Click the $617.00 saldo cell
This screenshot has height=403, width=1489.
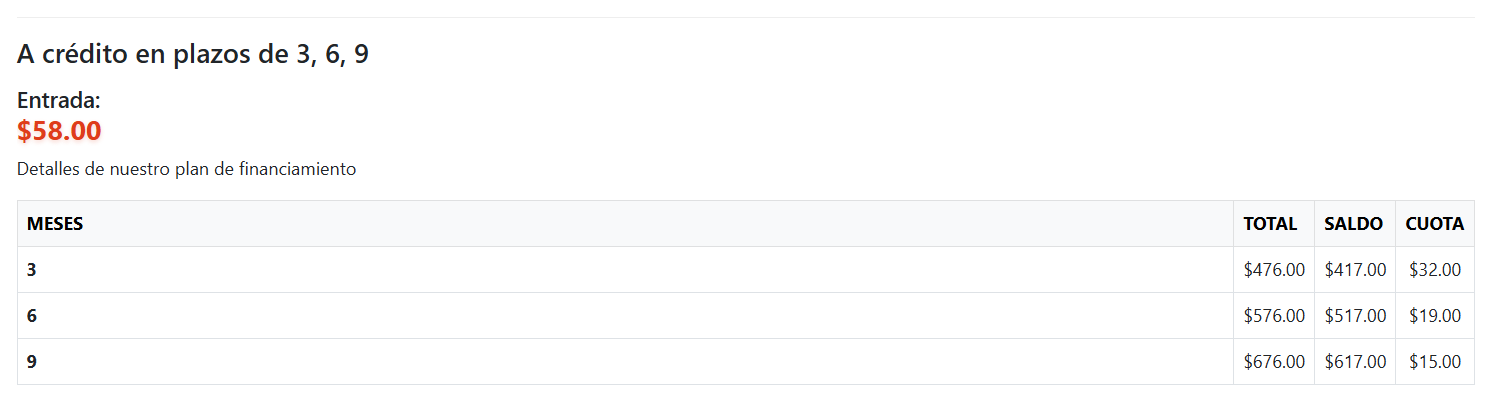(x=1355, y=362)
